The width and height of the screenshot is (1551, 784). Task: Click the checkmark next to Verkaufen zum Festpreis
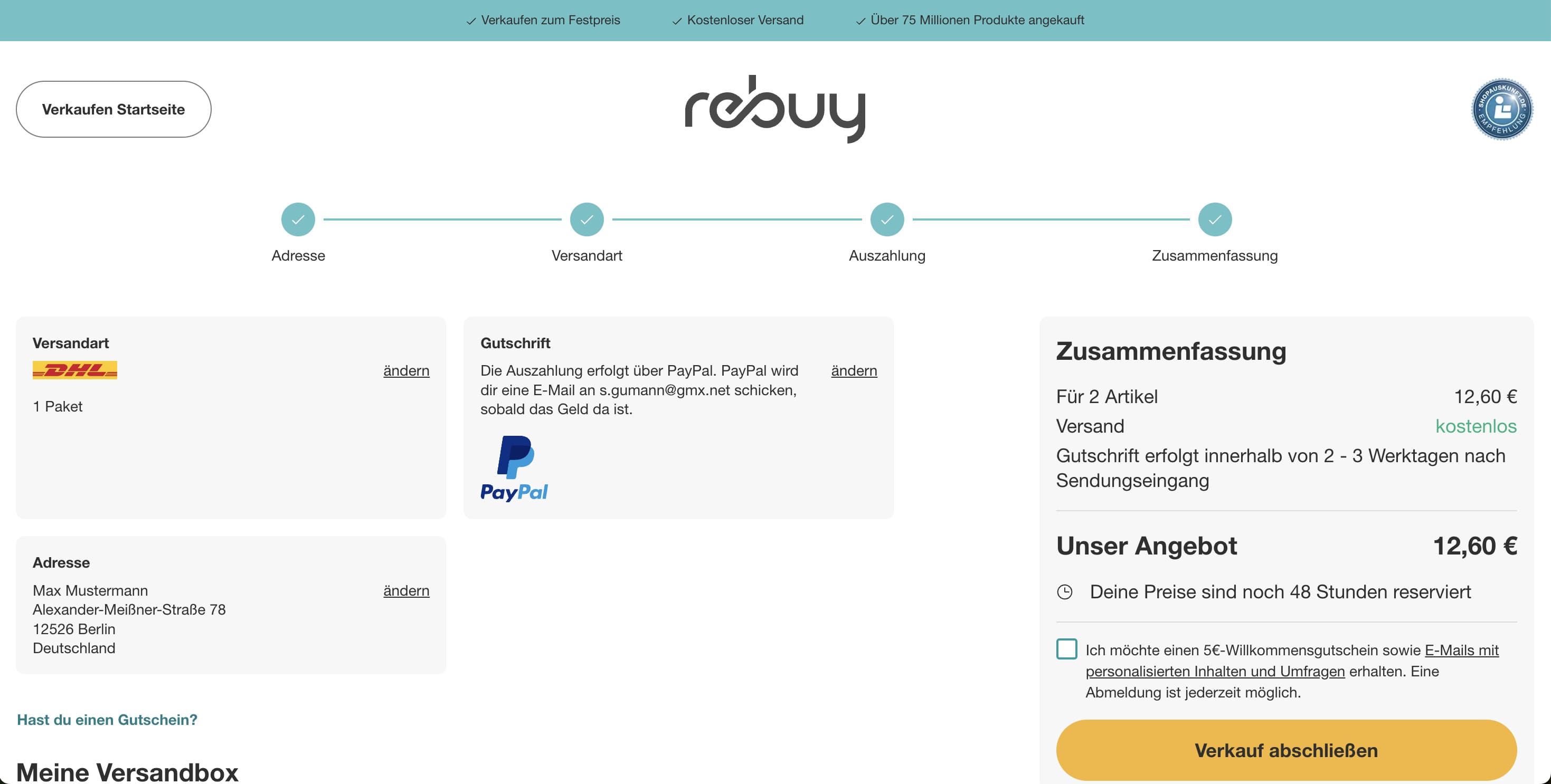(470, 20)
